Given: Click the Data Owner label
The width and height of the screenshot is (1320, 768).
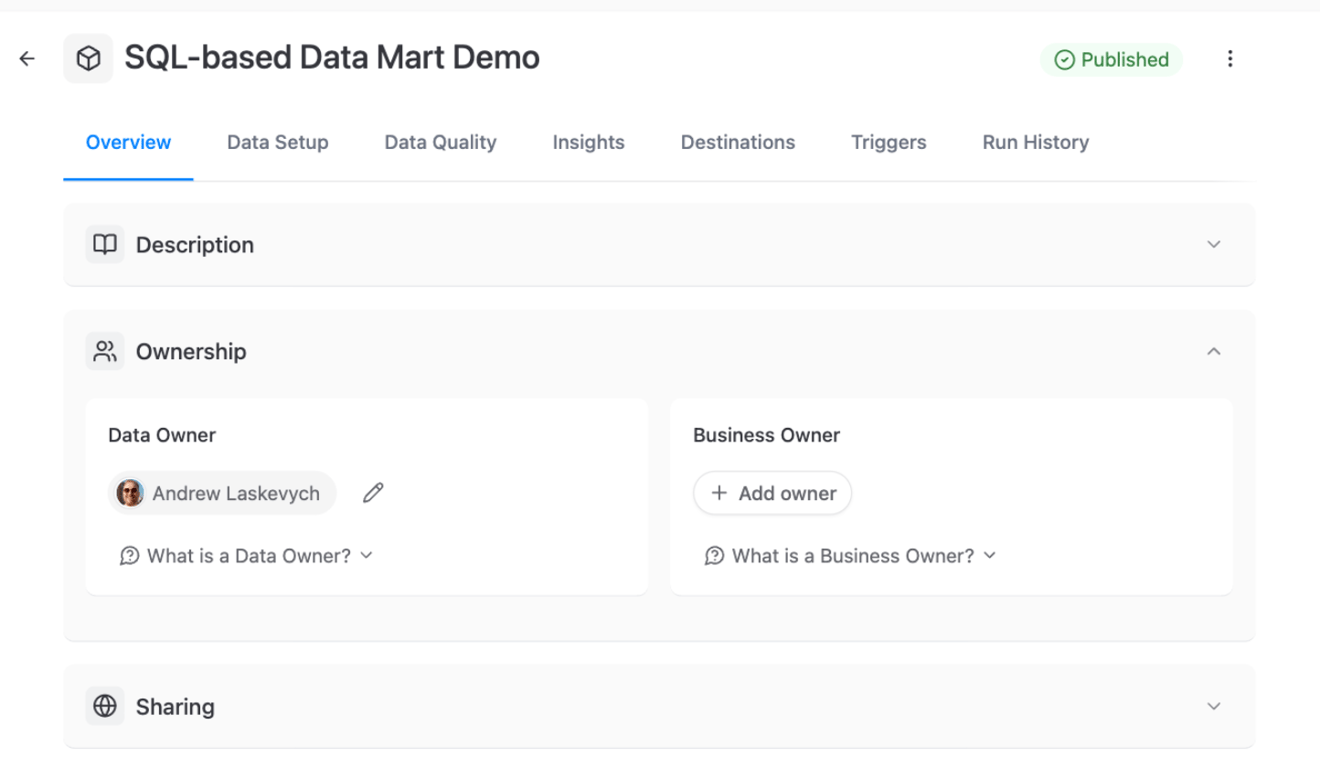Looking at the screenshot, I should coord(162,435).
